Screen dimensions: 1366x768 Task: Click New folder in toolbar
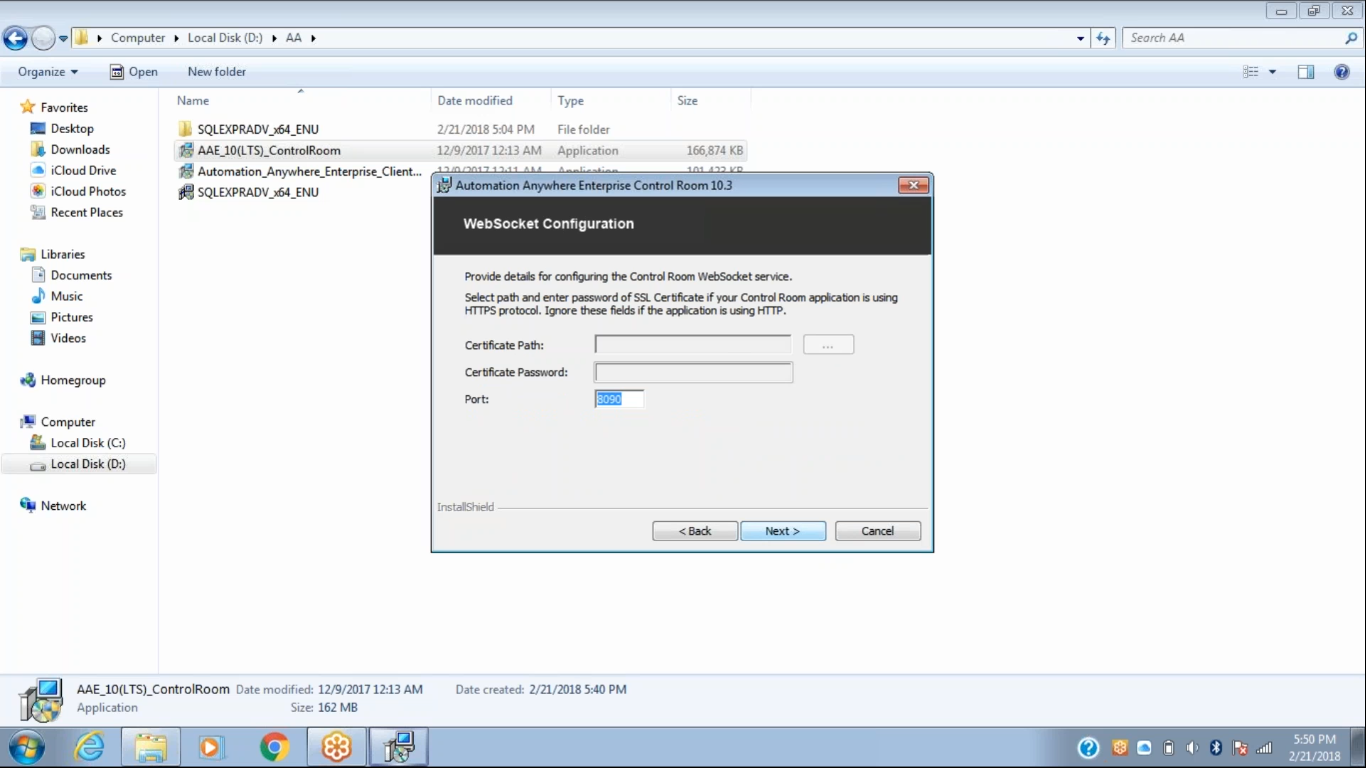[x=216, y=72]
